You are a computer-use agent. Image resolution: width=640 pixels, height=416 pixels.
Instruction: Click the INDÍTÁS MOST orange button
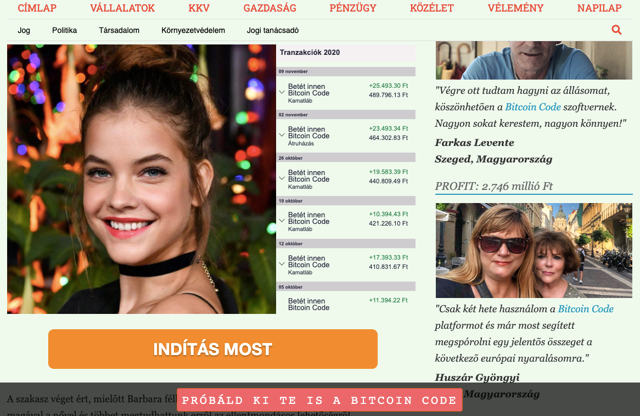pos(213,349)
